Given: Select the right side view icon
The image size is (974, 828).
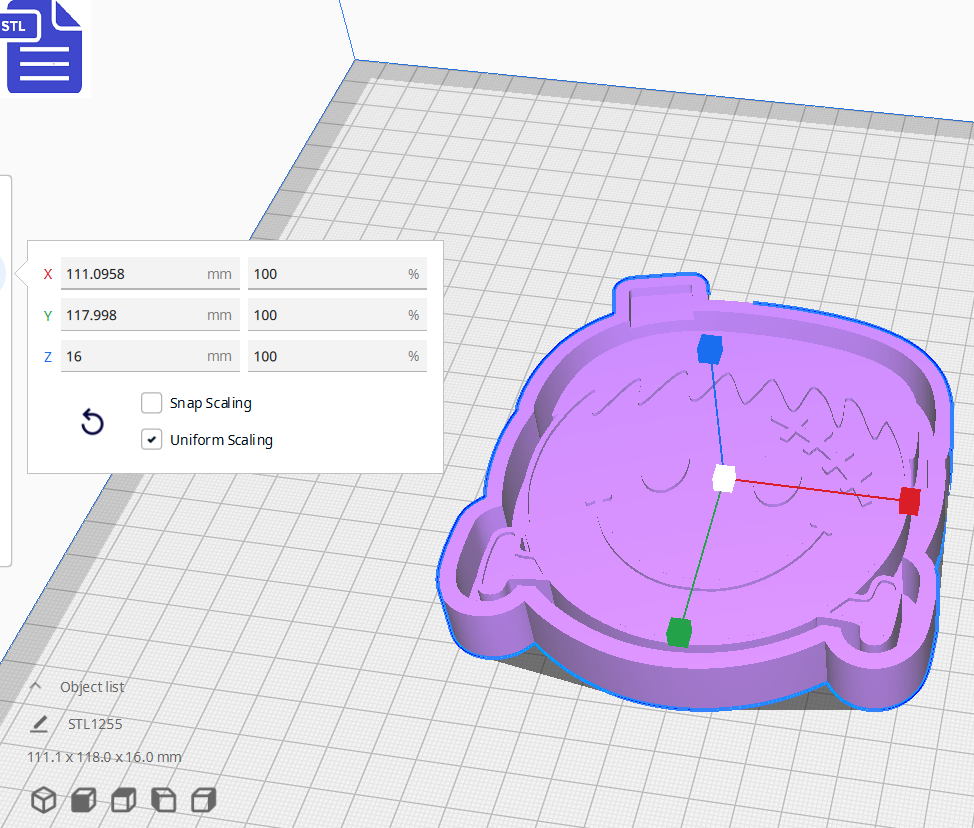Looking at the screenshot, I should point(203,799).
